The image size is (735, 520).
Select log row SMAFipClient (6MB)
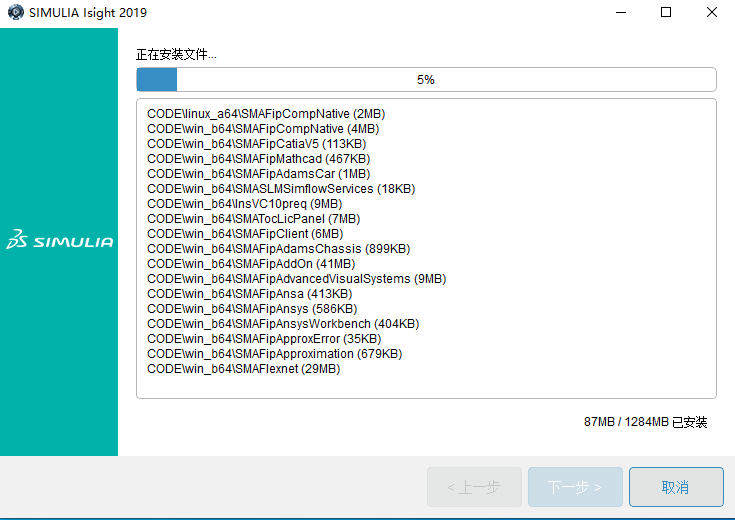[x=245, y=234]
